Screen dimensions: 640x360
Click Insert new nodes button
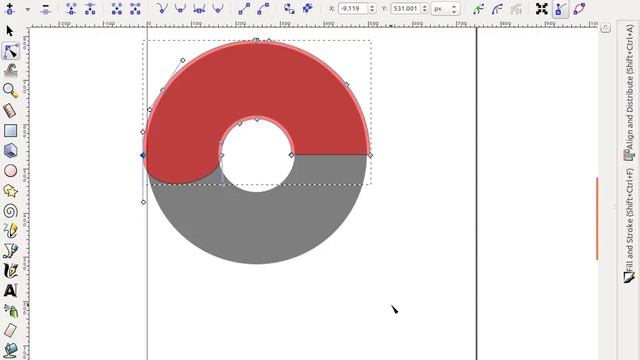[x=9, y=9]
